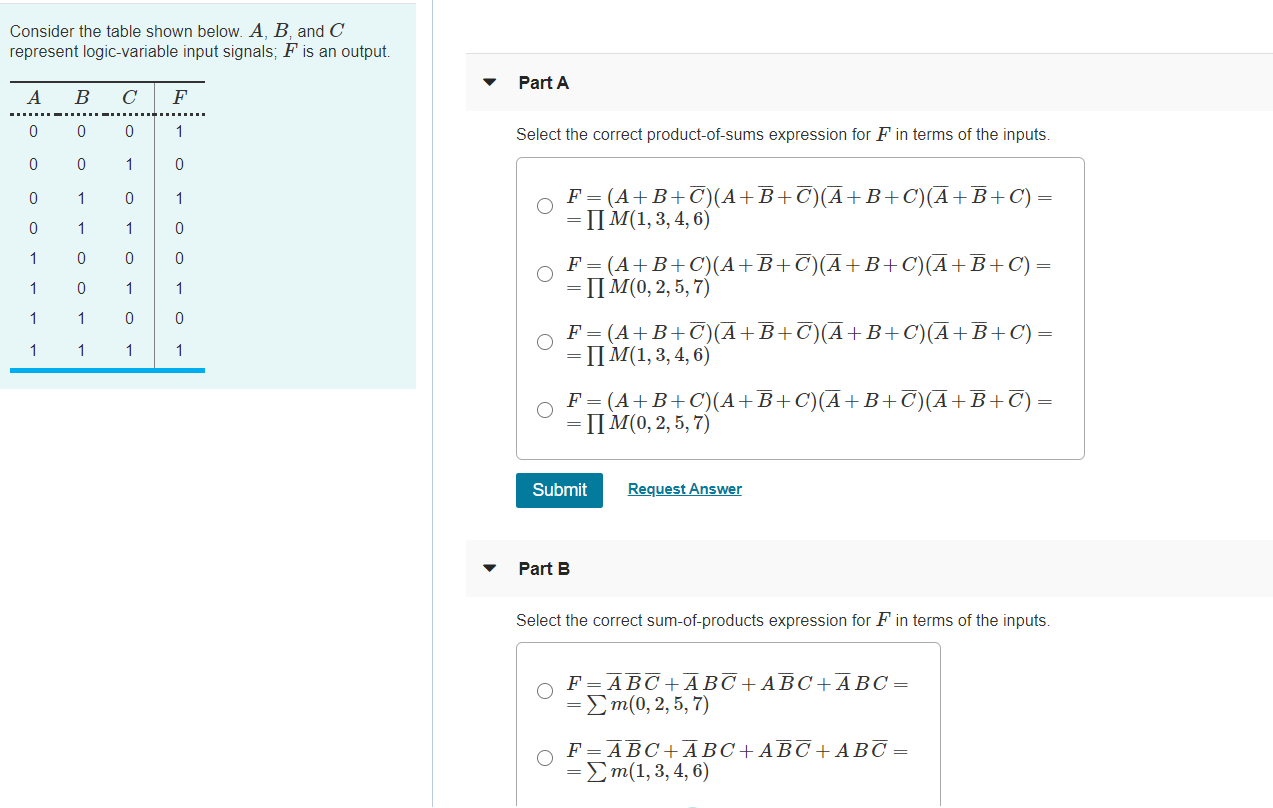This screenshot has height=808, width=1273.
Task: Select the first Part A answer option
Action: (x=544, y=205)
